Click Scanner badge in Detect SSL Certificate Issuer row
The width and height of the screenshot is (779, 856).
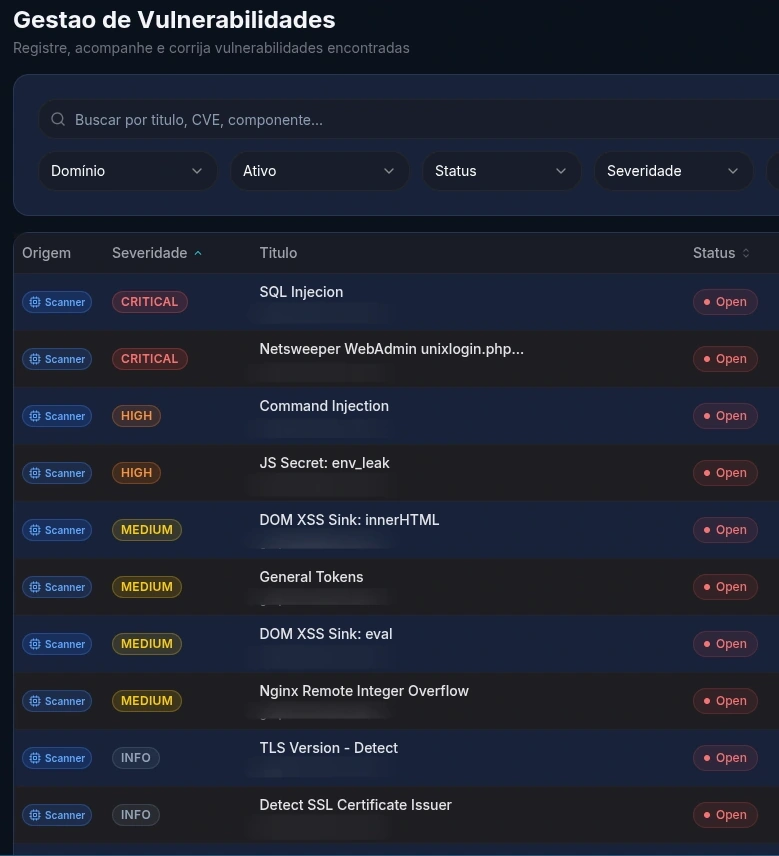point(57,815)
